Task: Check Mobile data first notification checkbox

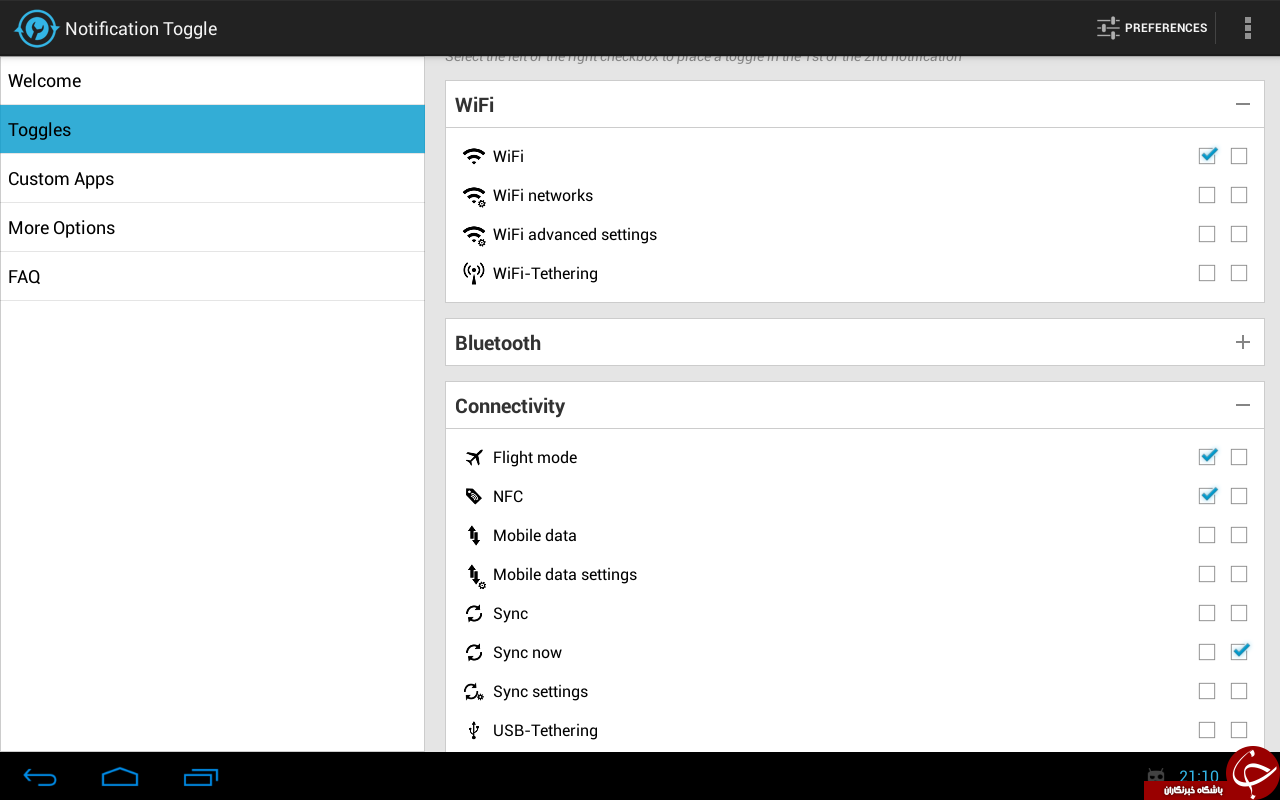Action: click(x=1207, y=535)
